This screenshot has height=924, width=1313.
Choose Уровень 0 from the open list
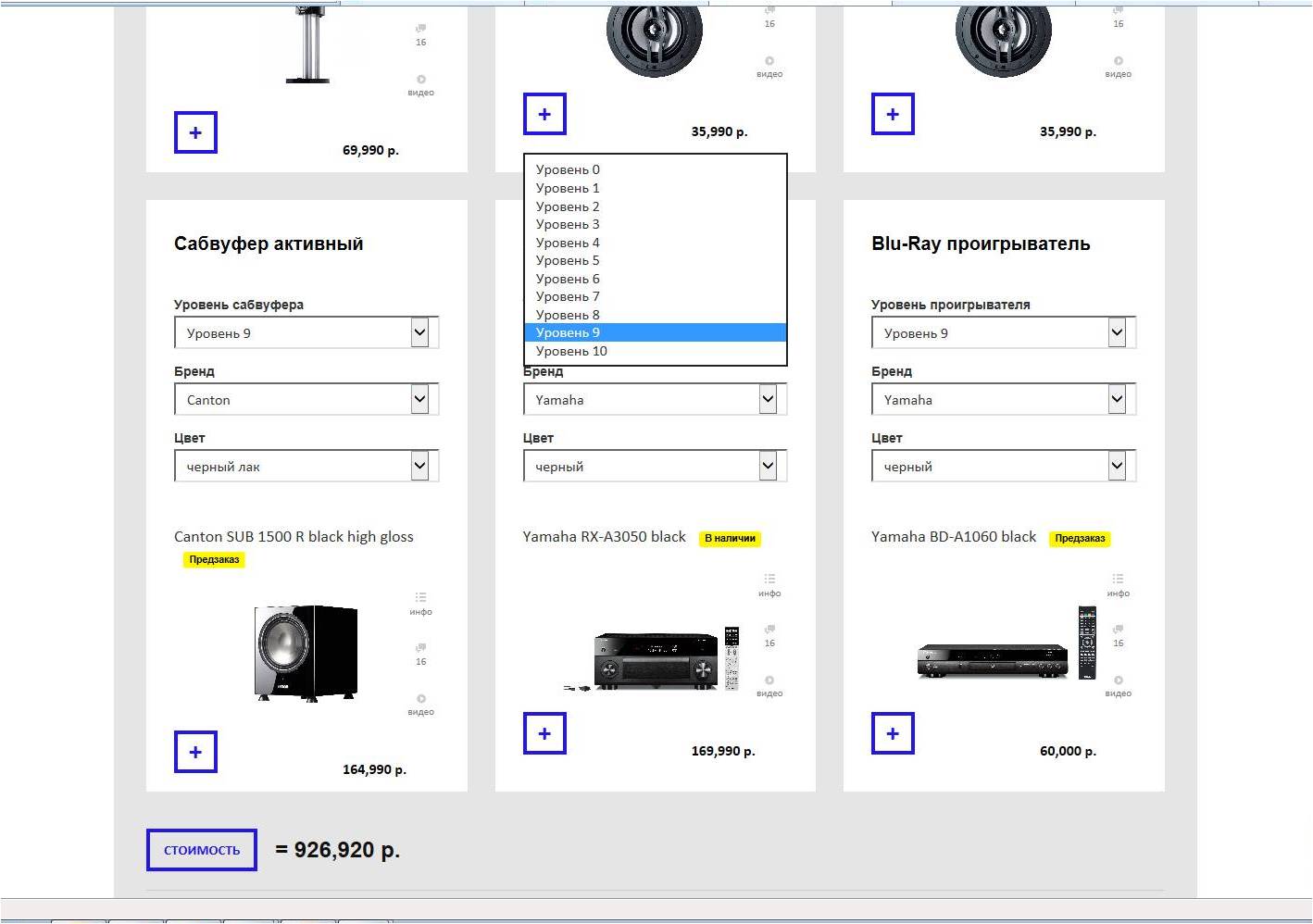tap(656, 169)
